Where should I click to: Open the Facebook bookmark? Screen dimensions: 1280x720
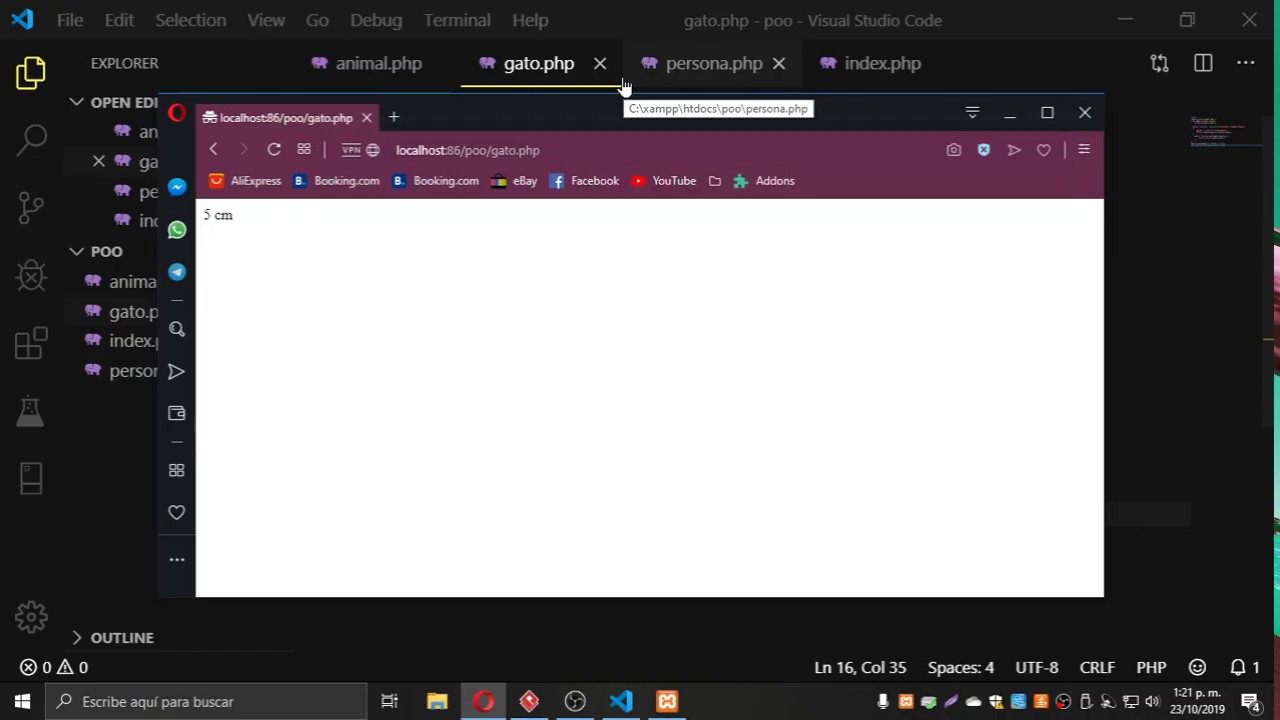pos(585,181)
